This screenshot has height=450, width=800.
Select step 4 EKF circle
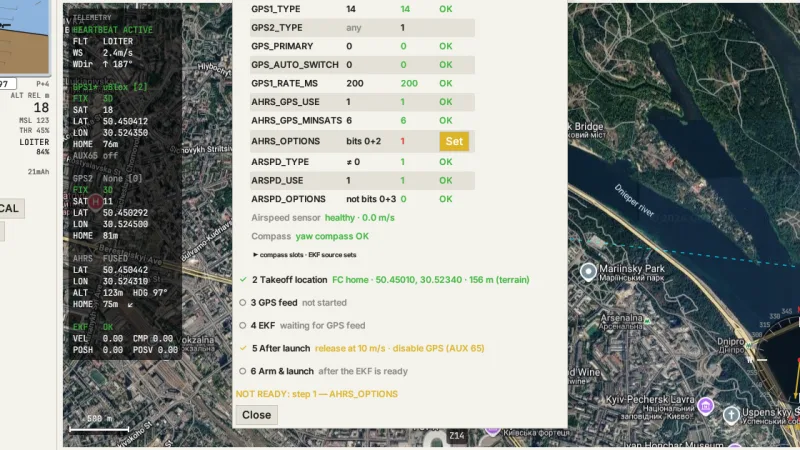(243, 326)
